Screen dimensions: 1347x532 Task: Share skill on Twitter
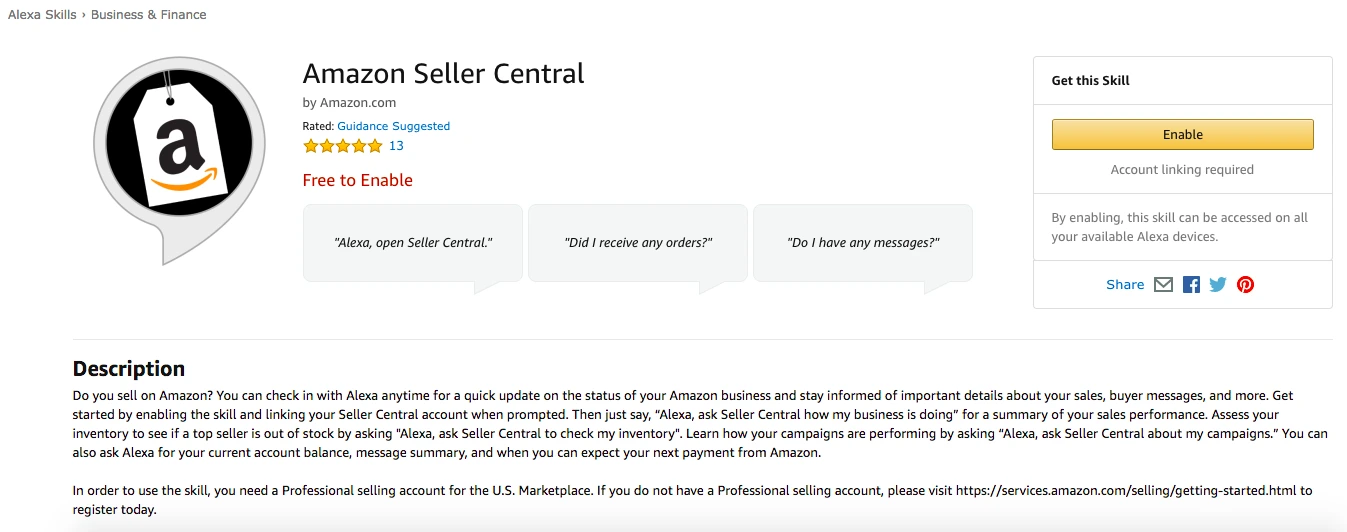(x=1217, y=285)
